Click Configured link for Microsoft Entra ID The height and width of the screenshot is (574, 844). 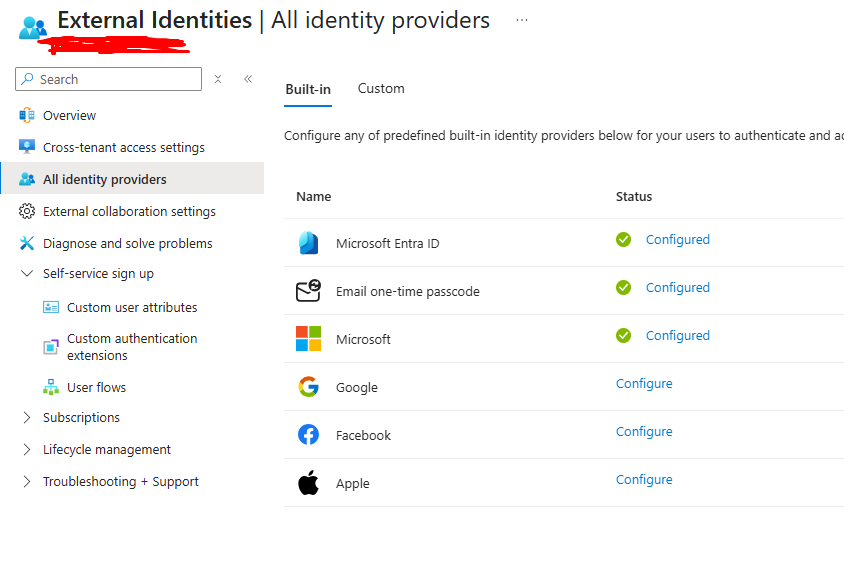pyautogui.click(x=678, y=240)
